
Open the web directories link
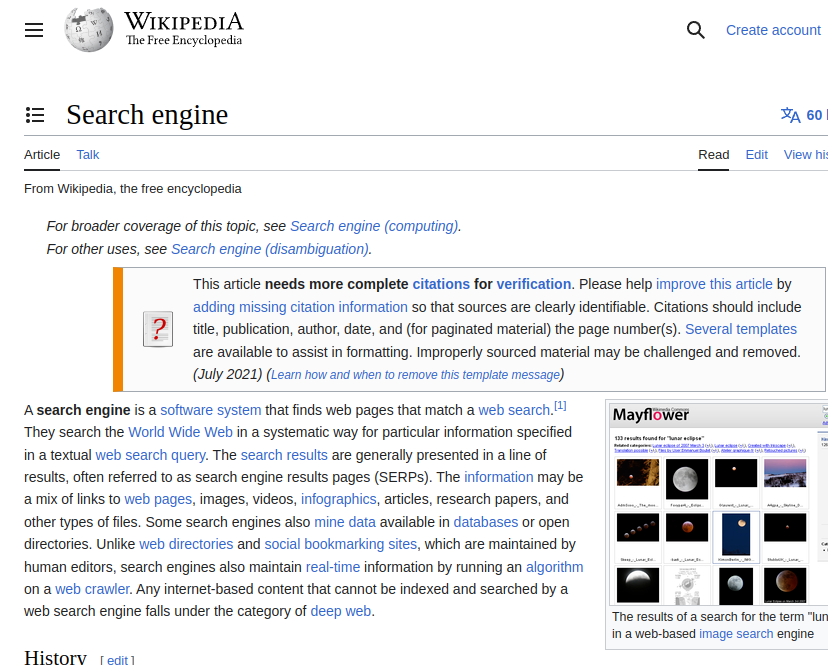[186, 544]
